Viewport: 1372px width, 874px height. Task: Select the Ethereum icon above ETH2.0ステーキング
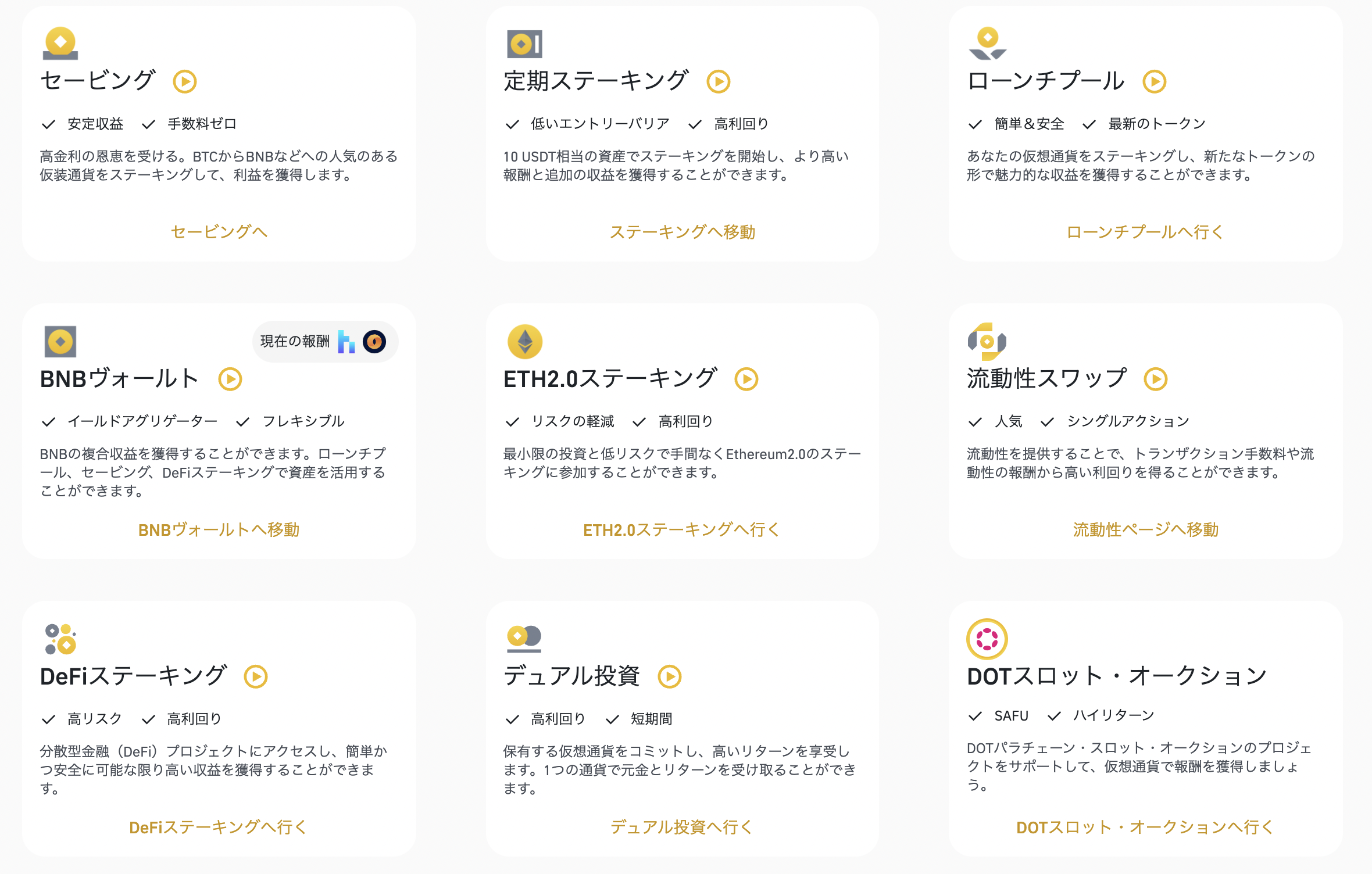(524, 342)
